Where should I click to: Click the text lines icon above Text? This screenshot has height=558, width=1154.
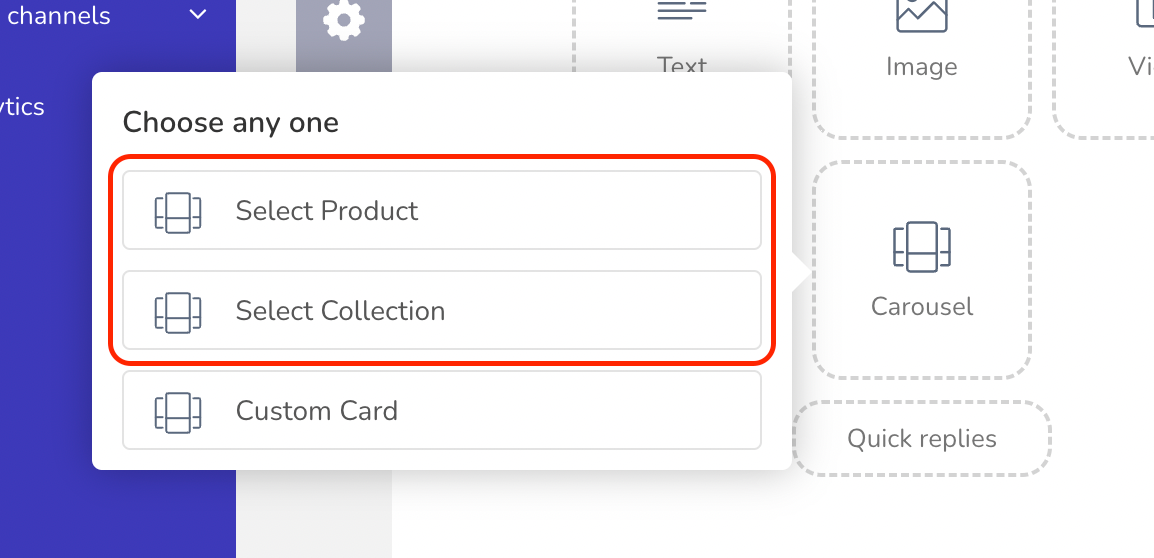[682, 10]
